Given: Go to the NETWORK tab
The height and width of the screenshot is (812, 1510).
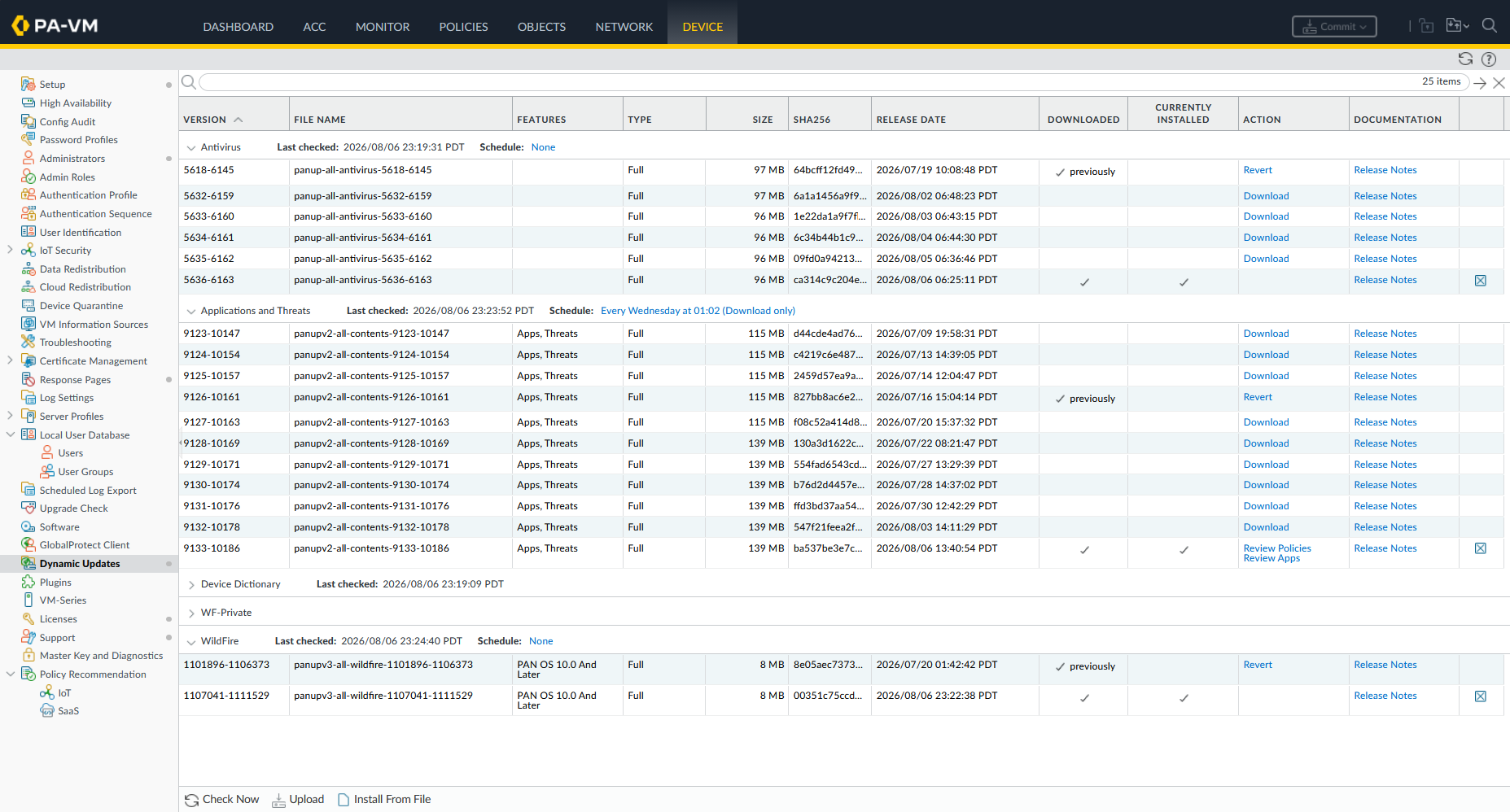Looking at the screenshot, I should pyautogui.click(x=624, y=27).
